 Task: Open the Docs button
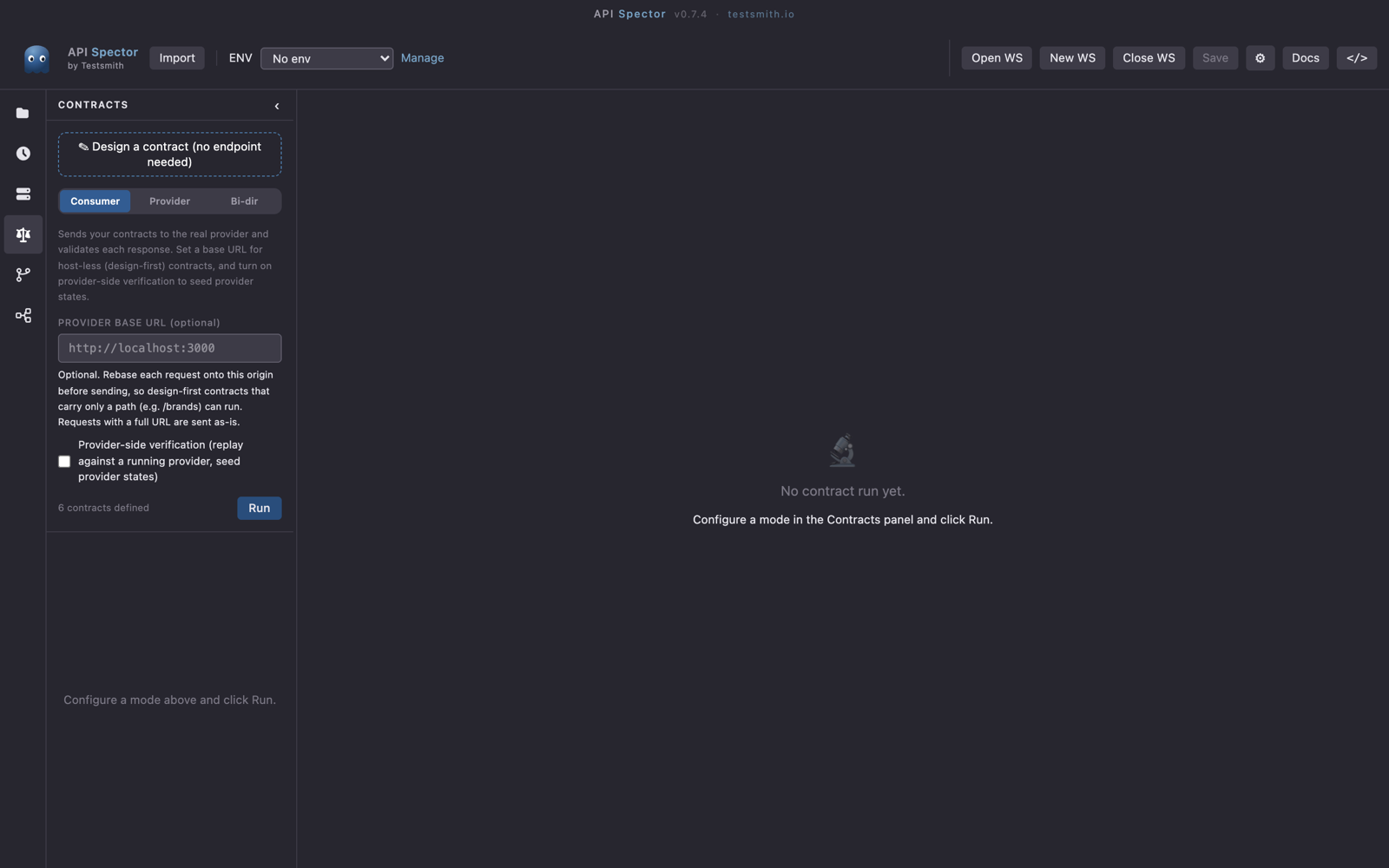[x=1305, y=58]
